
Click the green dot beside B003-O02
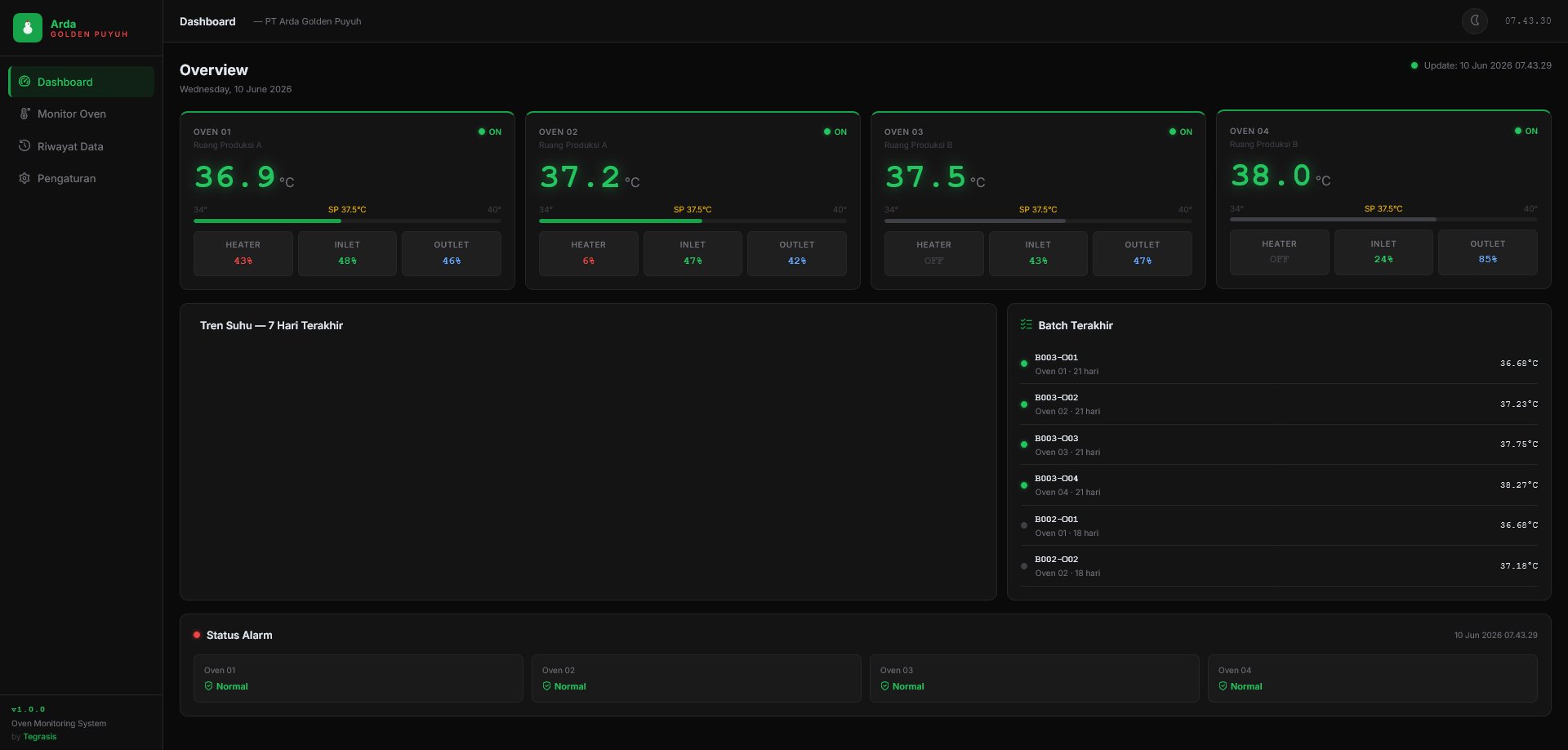pos(1024,404)
